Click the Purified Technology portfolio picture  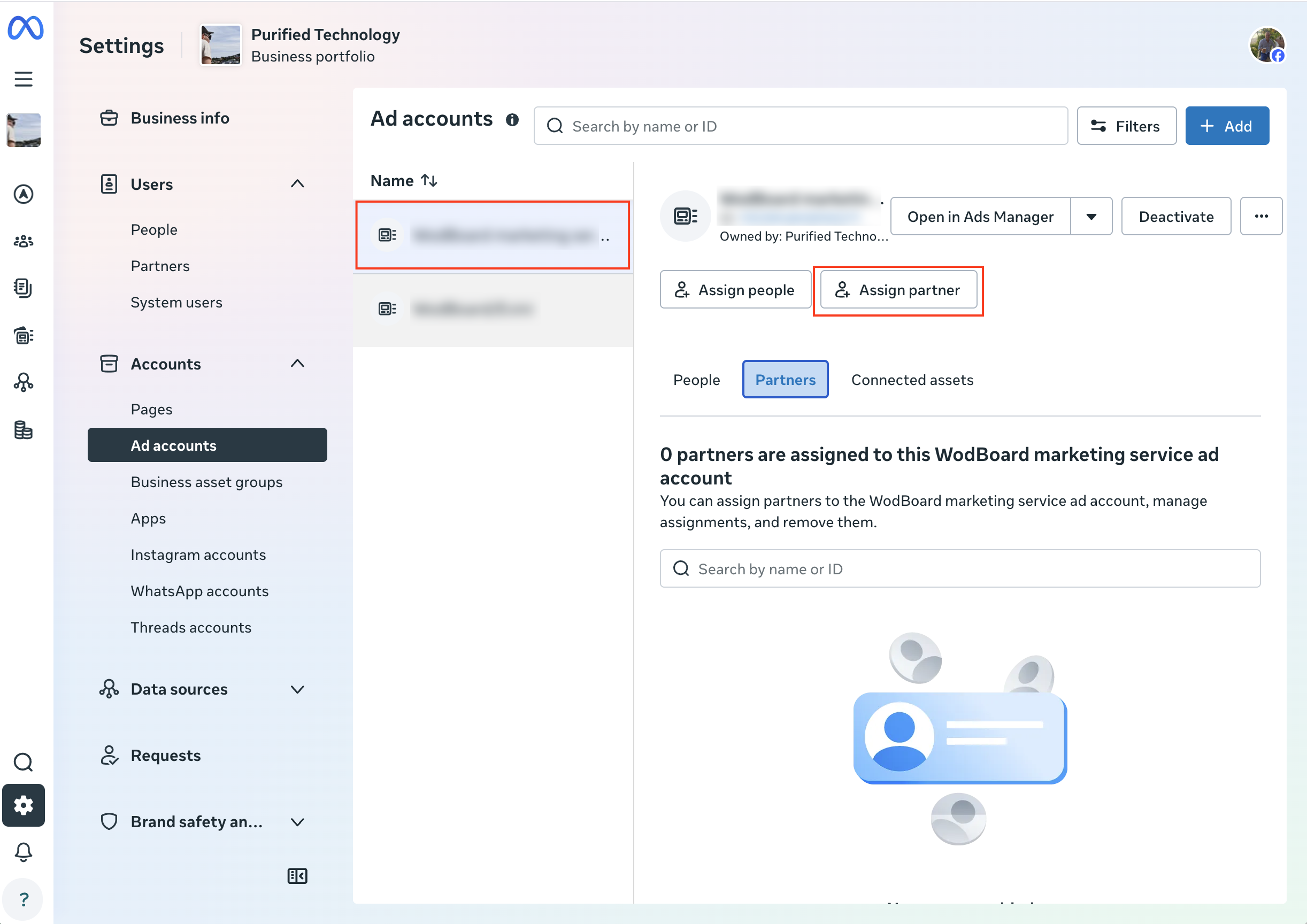pos(221,45)
